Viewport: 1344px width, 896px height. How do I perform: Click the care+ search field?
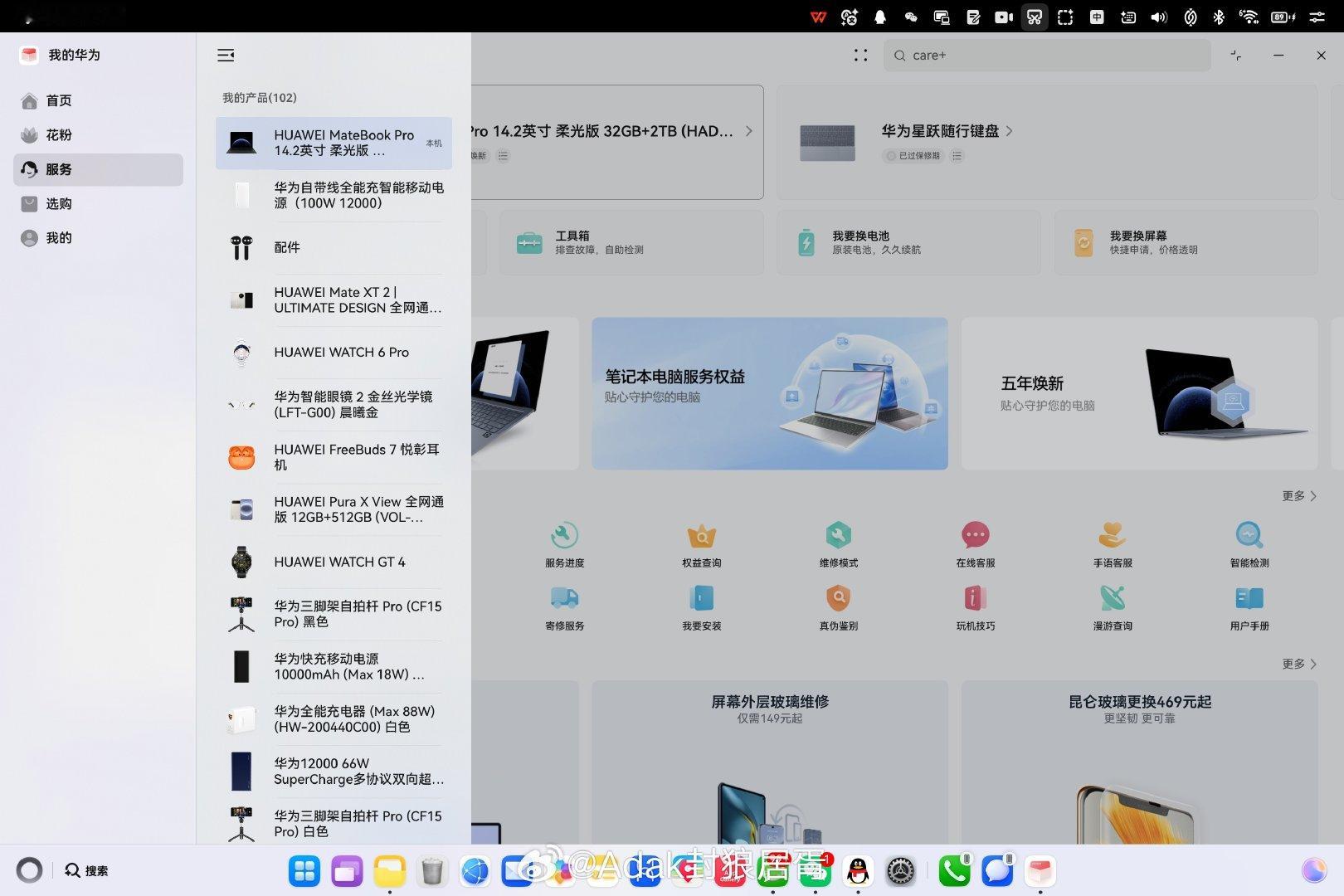click(x=1047, y=56)
